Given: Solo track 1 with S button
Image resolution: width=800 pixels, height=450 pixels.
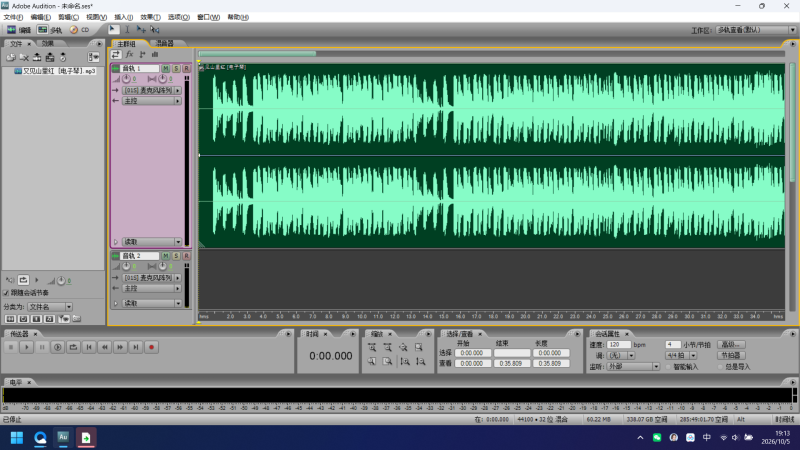Looking at the screenshot, I should pos(176,68).
